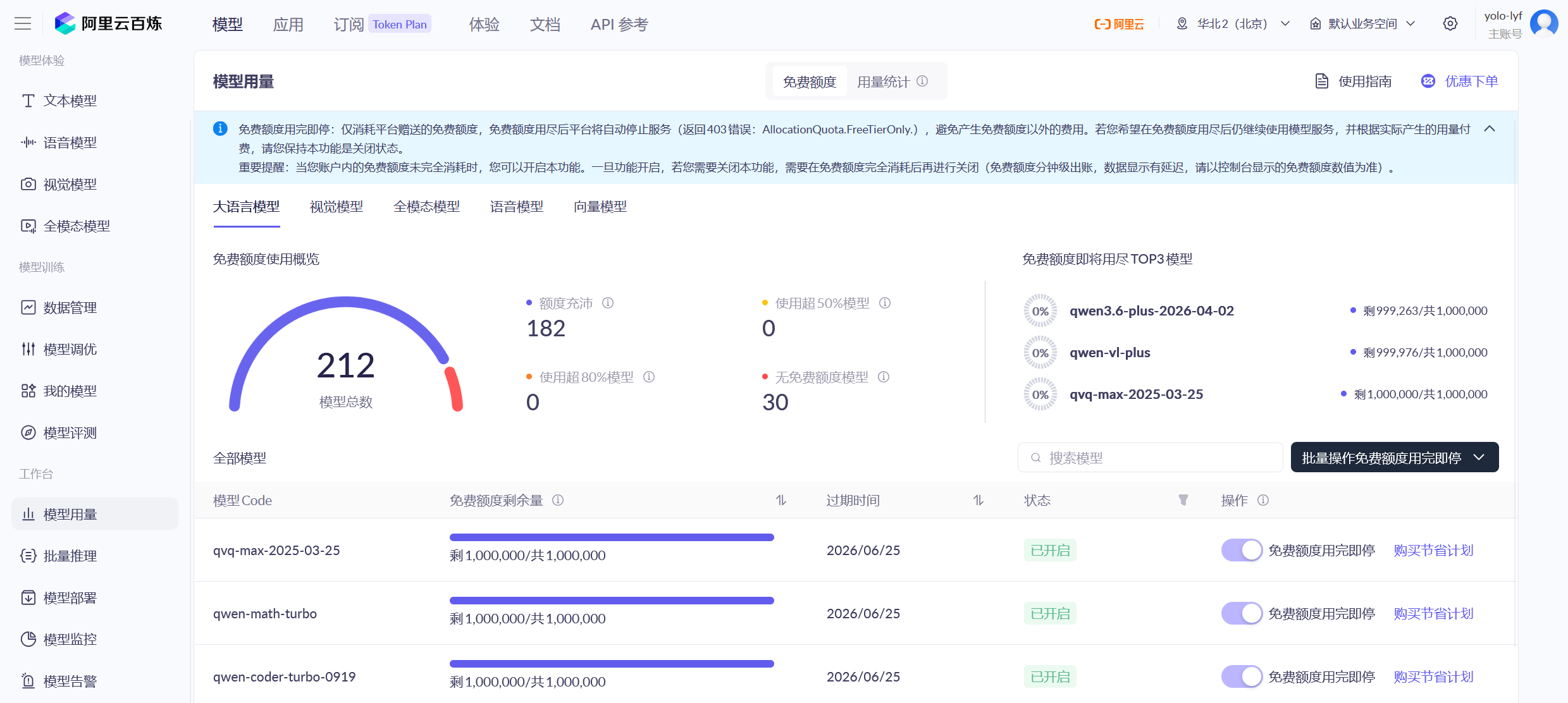Expand the 华北2（北京）region dropdown

coord(1233,24)
